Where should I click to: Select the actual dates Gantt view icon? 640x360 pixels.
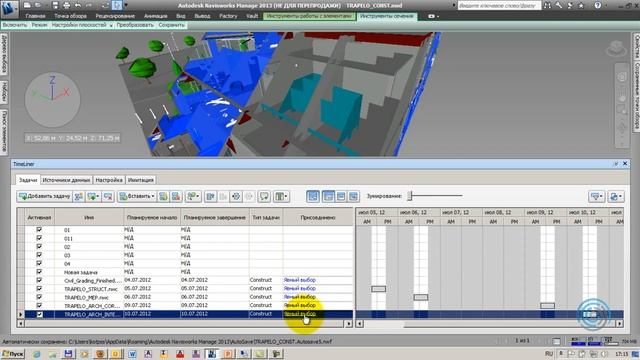tap(341, 196)
